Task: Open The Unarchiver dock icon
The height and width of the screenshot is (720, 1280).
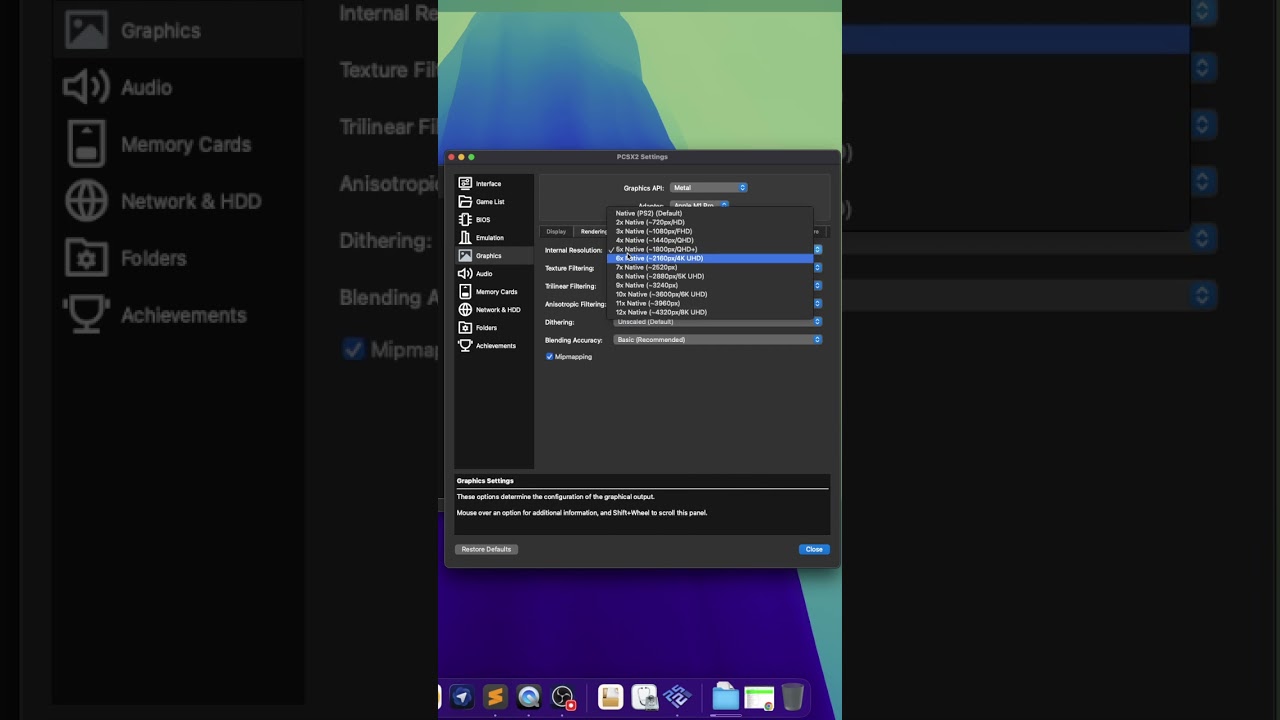Action: [610, 697]
